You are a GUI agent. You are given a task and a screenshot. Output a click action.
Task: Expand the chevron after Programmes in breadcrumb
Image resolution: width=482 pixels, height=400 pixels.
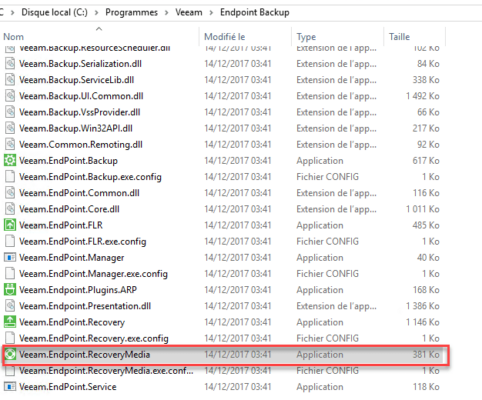pyautogui.click(x=166, y=13)
